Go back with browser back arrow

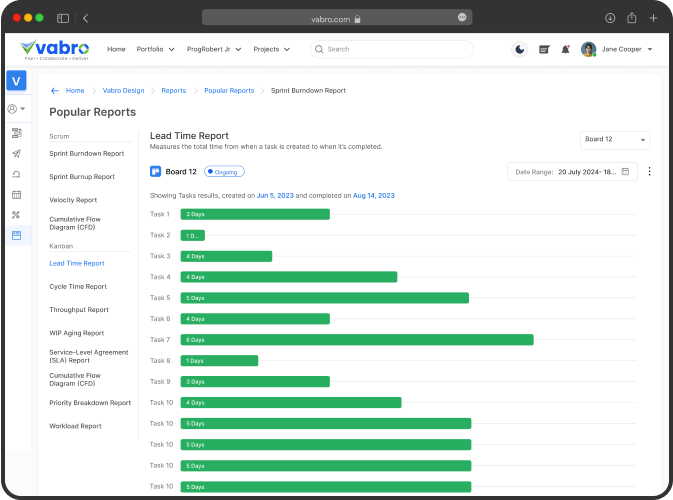[x=85, y=18]
